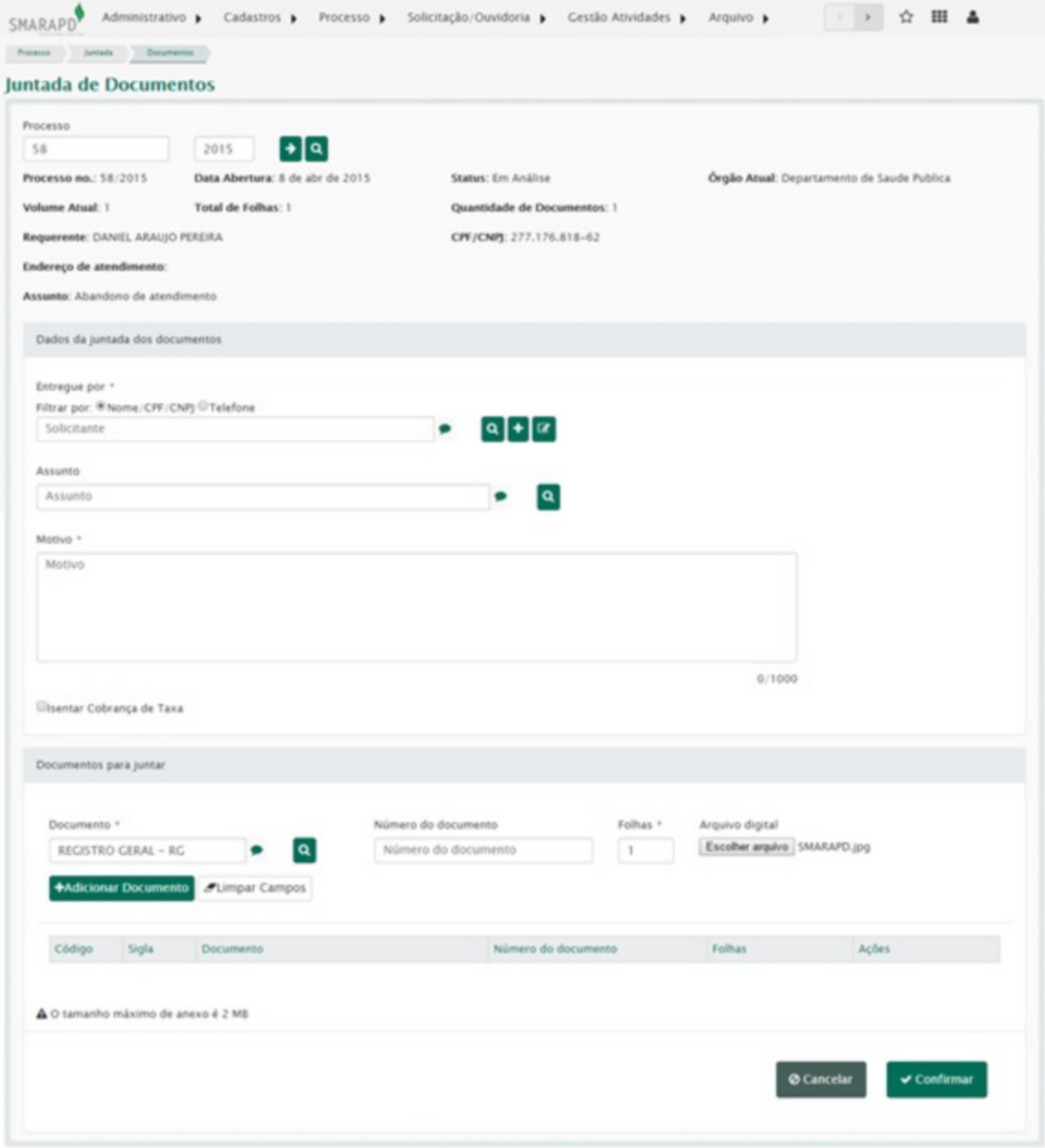1045x1148 pixels.
Task: Click the edit icon beside Solicitante
Action: (x=545, y=429)
